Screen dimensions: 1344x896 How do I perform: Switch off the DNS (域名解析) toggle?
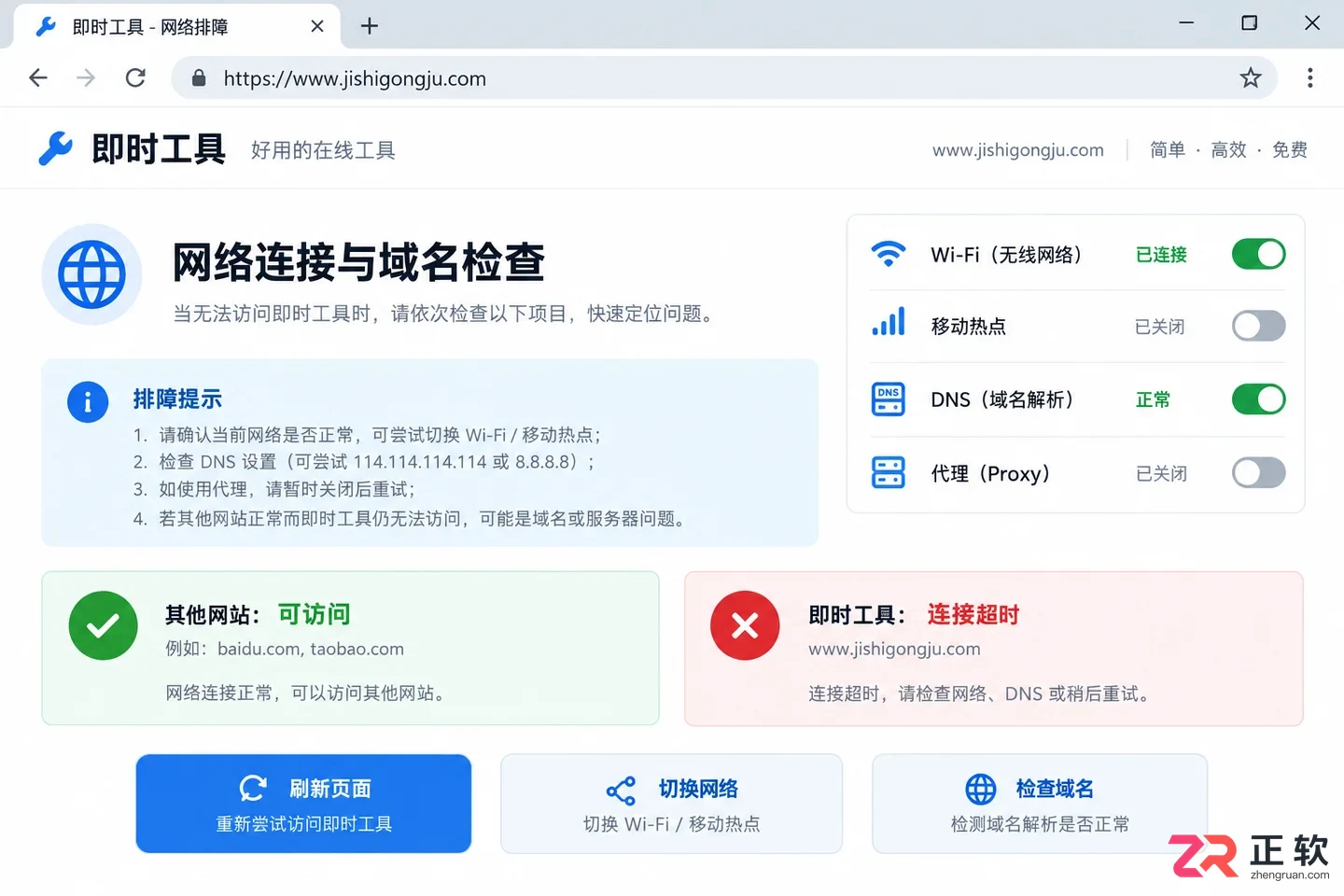[x=1258, y=399]
